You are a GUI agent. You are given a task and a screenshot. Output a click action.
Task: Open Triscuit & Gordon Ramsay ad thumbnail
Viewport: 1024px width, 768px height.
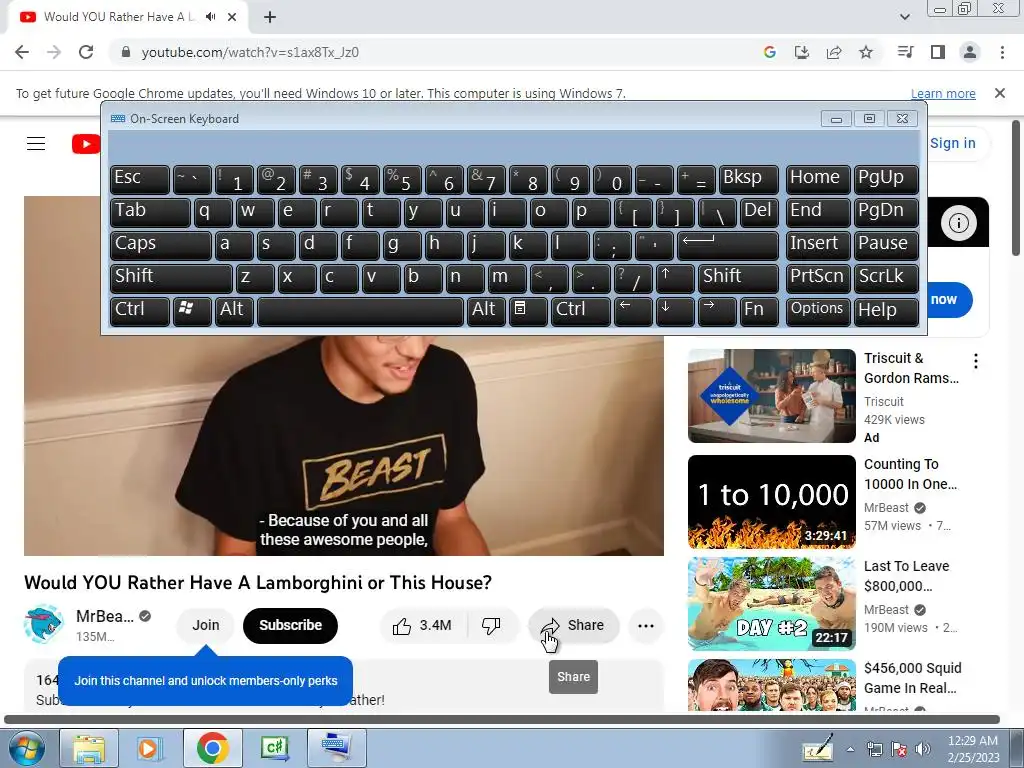771,396
